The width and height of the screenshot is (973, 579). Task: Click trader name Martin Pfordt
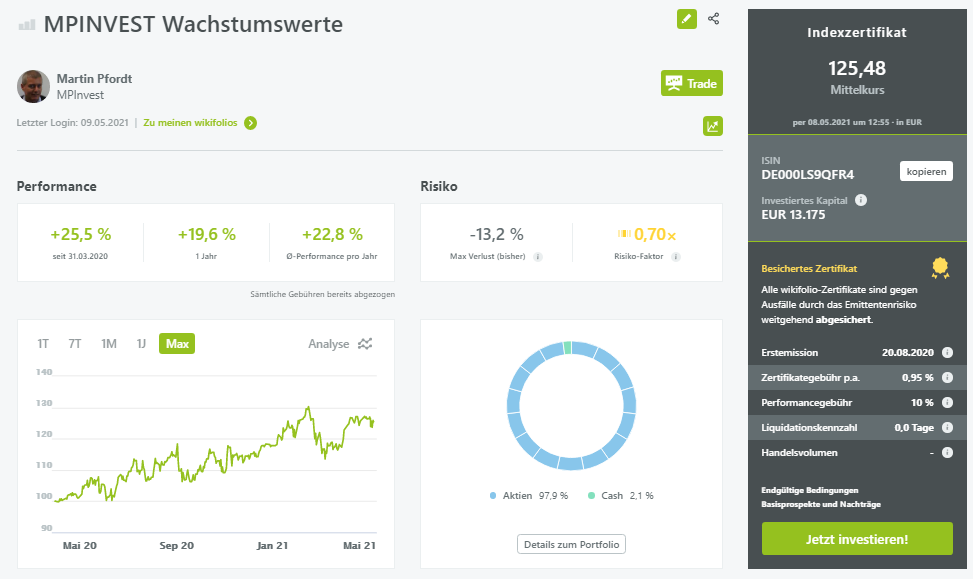click(x=94, y=79)
